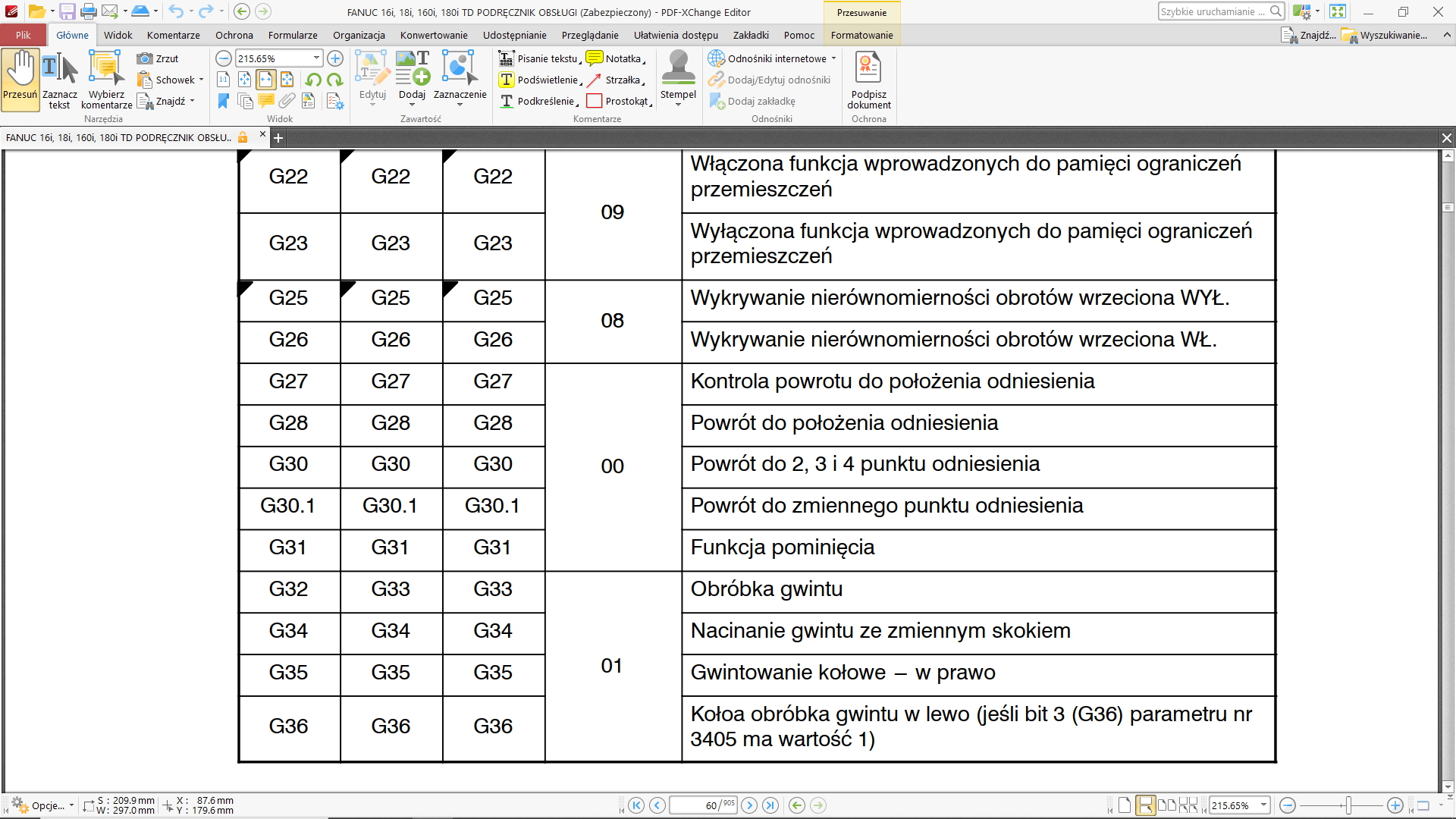Viewport: 1456px width, 819px height.
Task: Activate the Zaznacz tekst tool
Action: (x=59, y=80)
